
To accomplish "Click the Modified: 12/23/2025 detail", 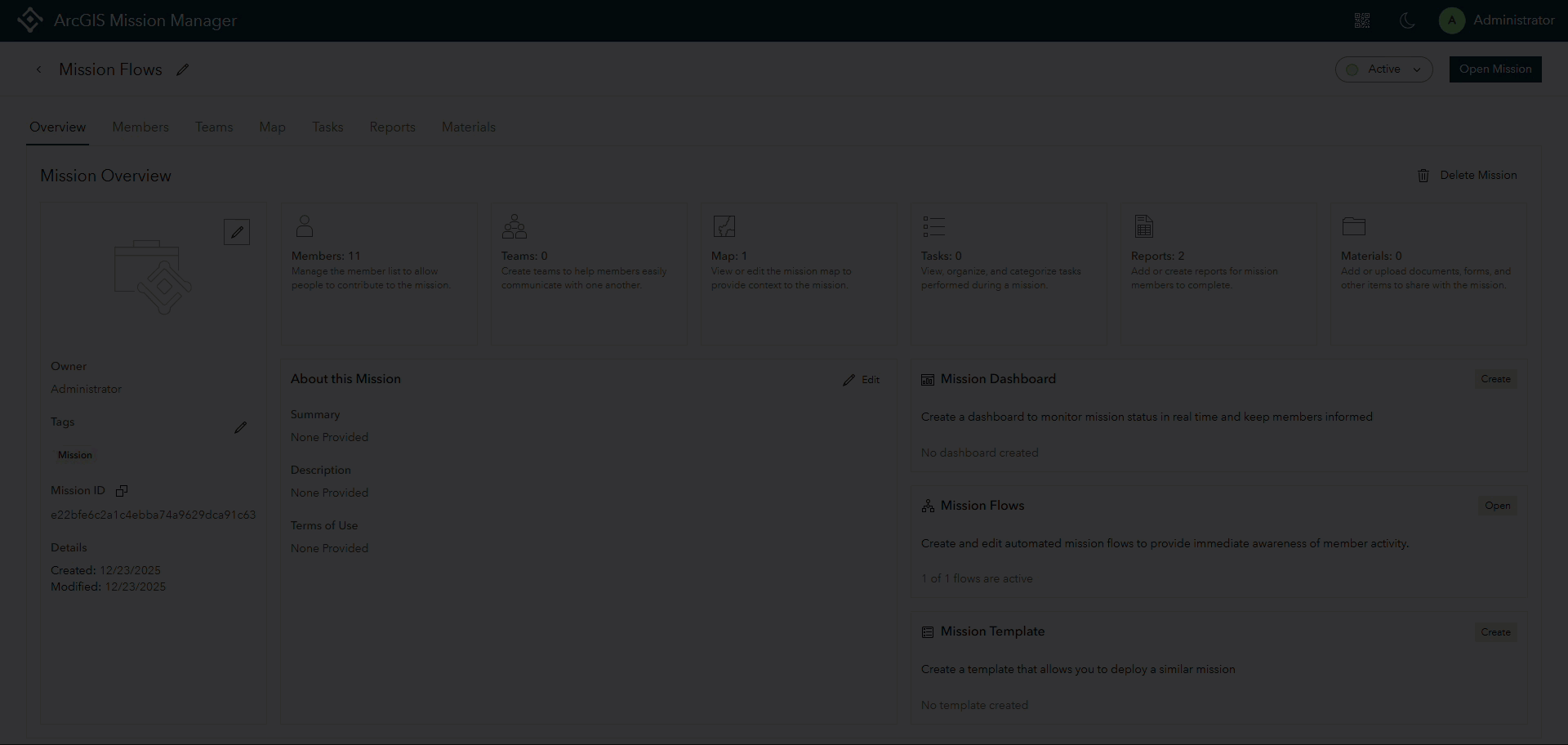I will coord(109,587).
